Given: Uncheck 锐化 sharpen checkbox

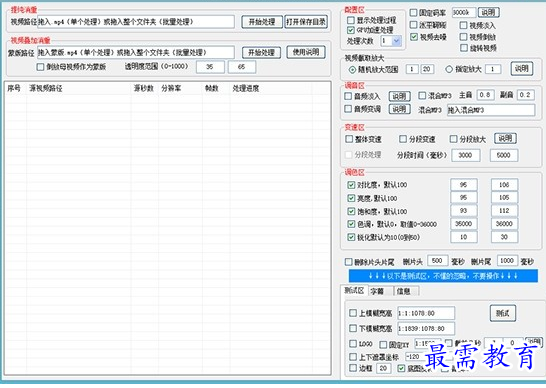Looking at the screenshot, I should tap(351, 237).
